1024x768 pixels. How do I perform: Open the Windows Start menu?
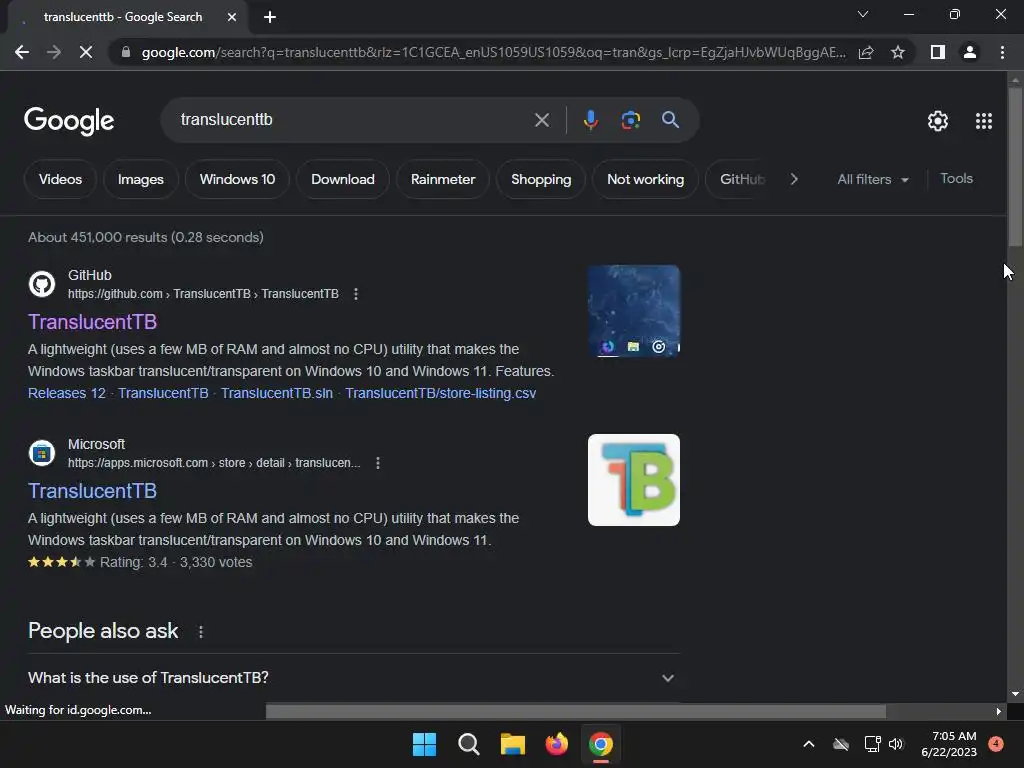[x=424, y=744]
